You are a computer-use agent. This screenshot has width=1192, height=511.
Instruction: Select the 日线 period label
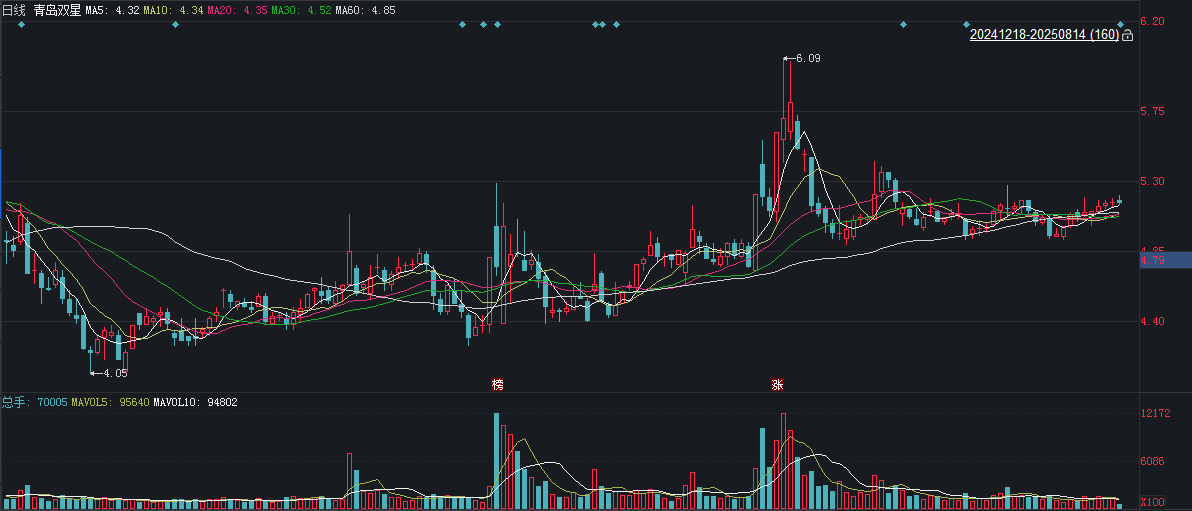tap(14, 11)
